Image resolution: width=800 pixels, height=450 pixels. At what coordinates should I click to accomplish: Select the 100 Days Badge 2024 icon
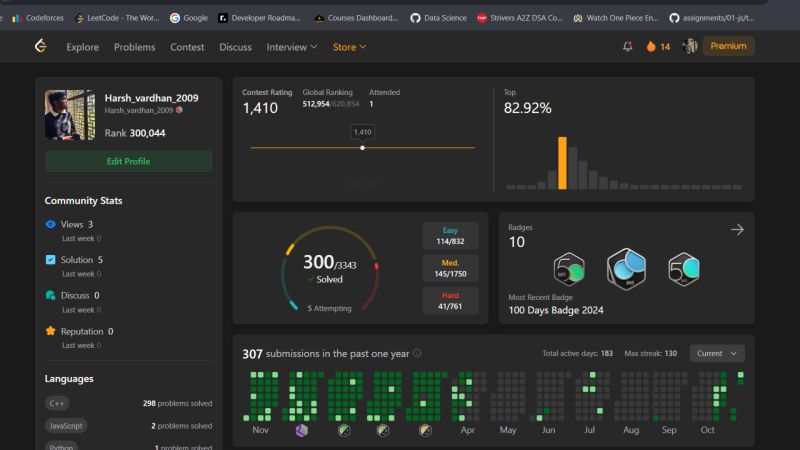(626, 269)
